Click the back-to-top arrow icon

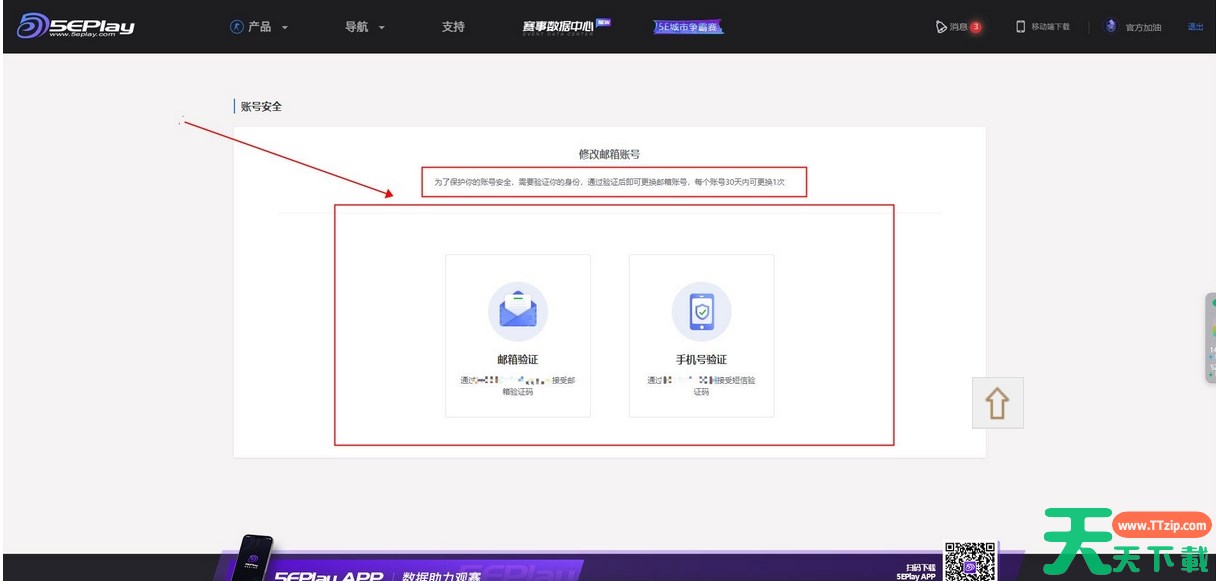click(997, 402)
